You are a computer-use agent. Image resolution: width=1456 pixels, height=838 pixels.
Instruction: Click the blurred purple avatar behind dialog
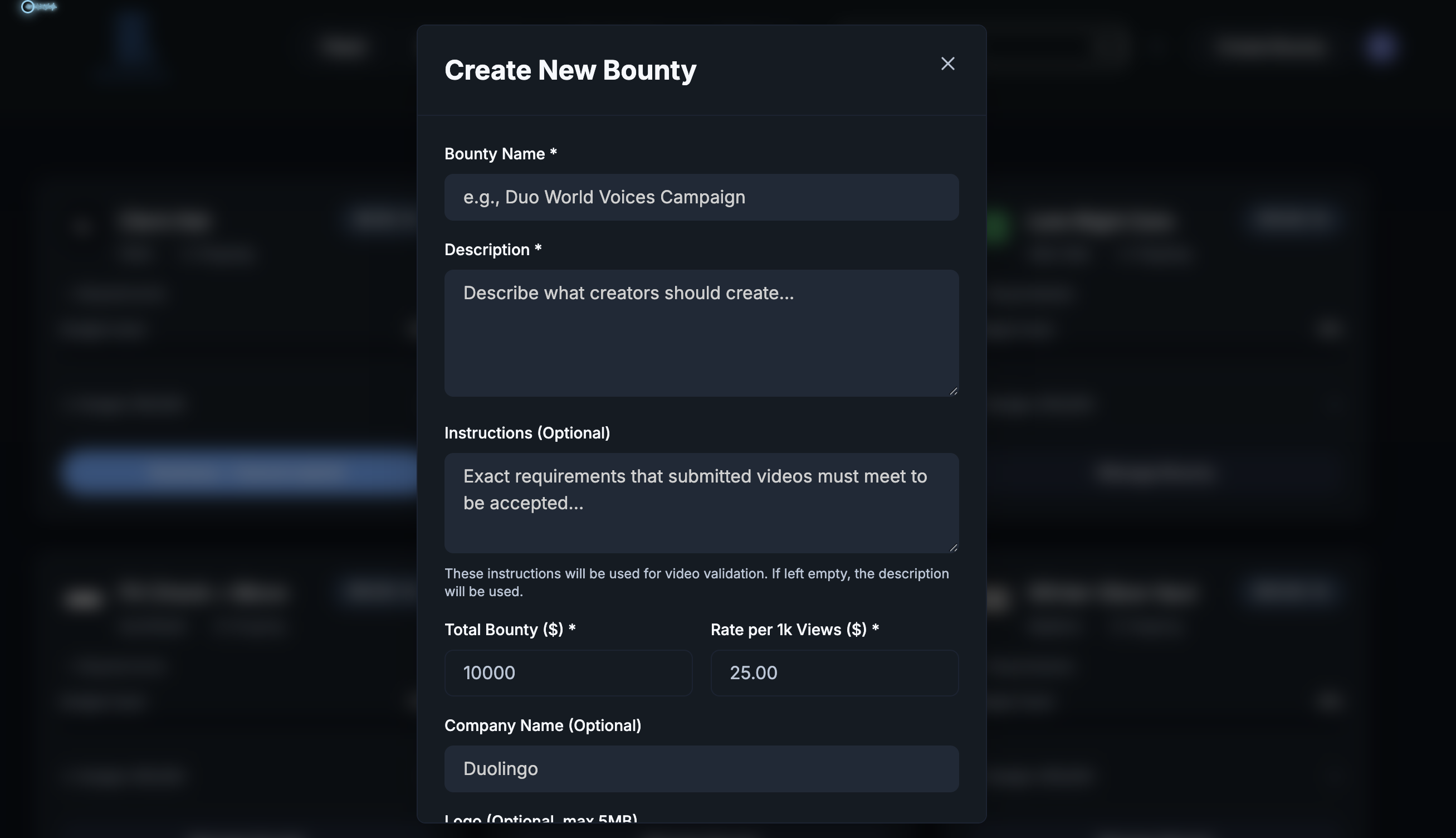1381,47
